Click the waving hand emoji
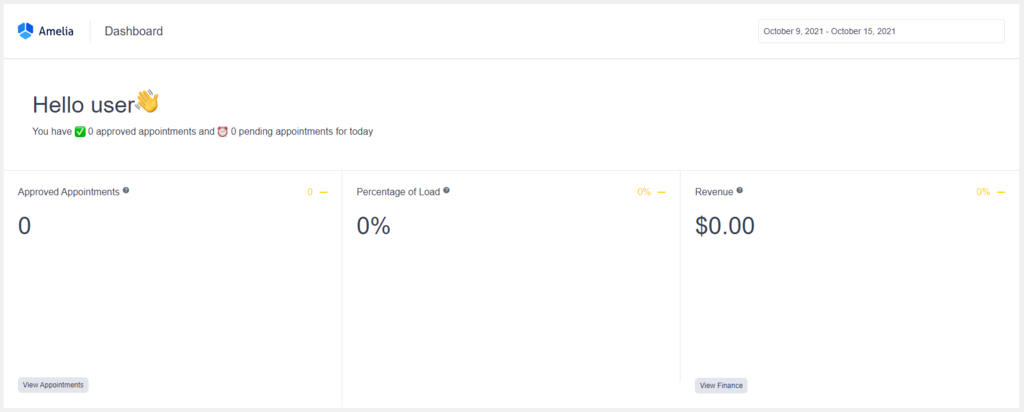This screenshot has width=1024, height=412. coord(147,102)
